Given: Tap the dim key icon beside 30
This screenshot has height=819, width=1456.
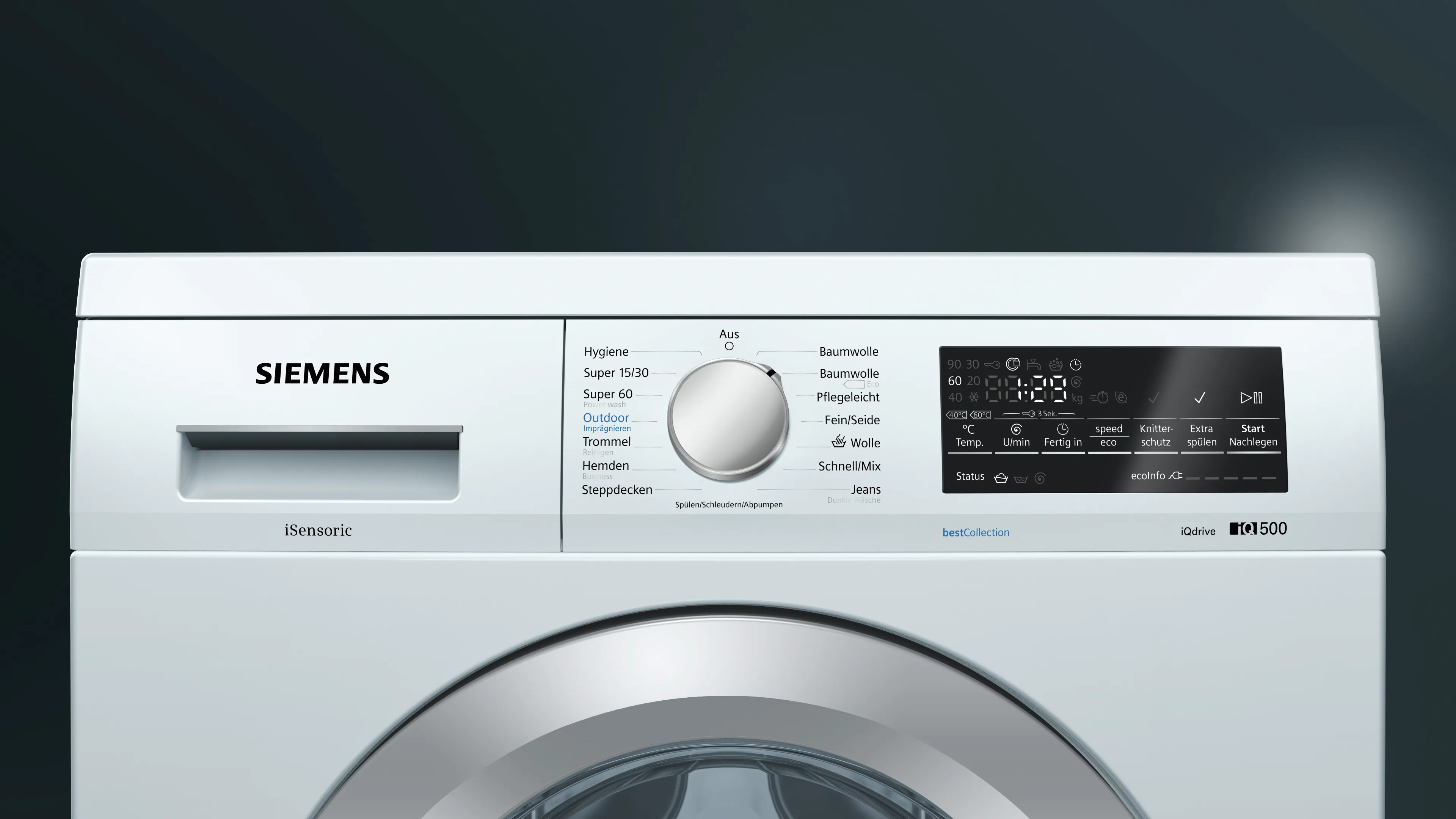Looking at the screenshot, I should click(992, 364).
